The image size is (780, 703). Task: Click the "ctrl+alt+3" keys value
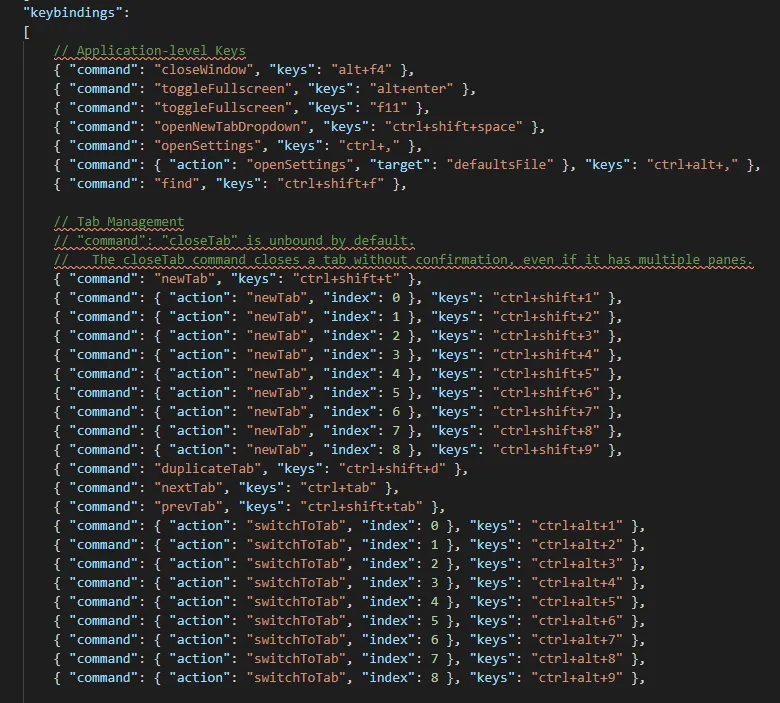[x=577, y=564]
